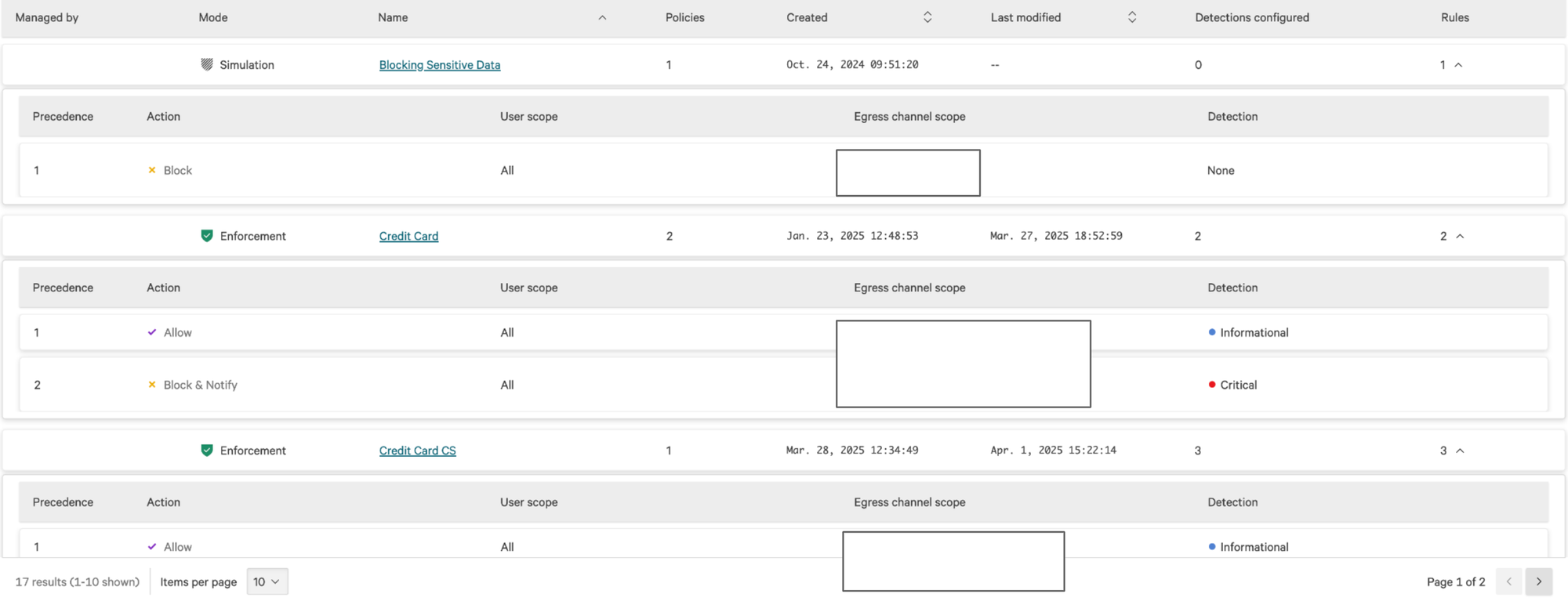Open the Items per page dropdown
Image resolution: width=1568 pixels, height=601 pixels.
tap(267, 581)
